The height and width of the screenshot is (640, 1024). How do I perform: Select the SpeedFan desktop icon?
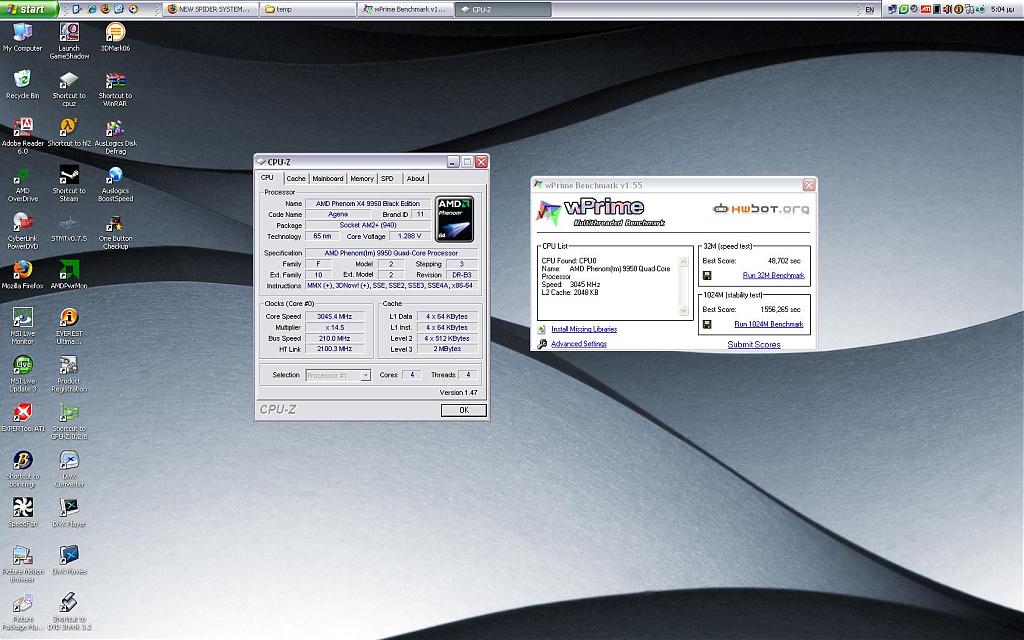[x=23, y=513]
